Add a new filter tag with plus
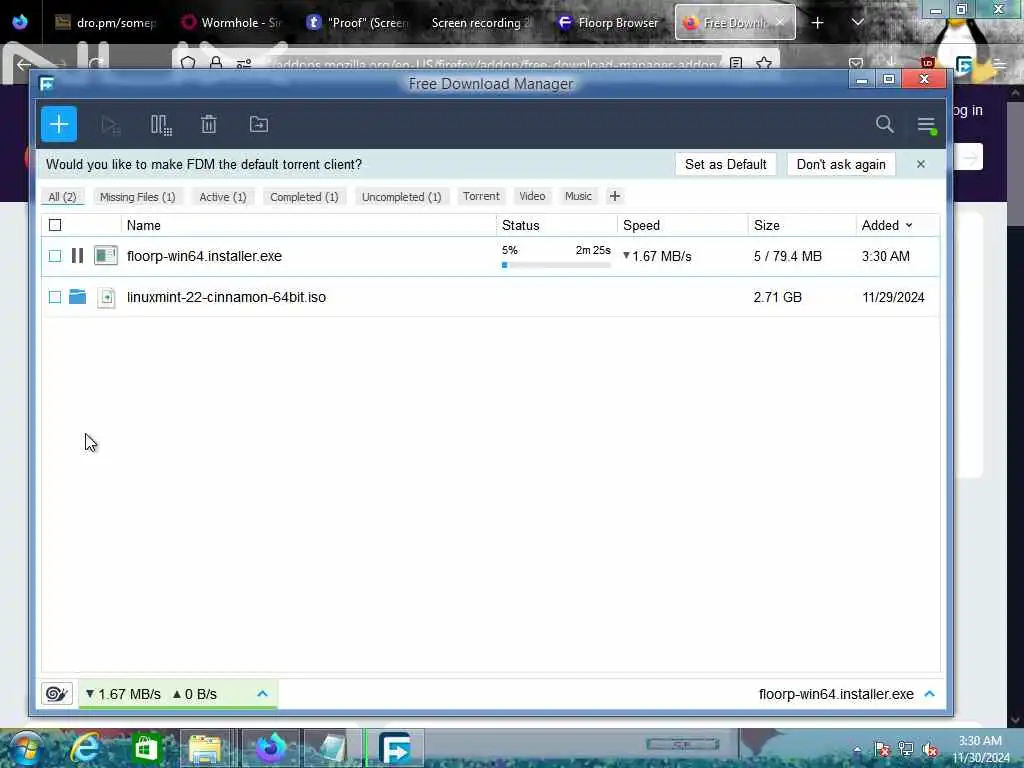Image resolution: width=1024 pixels, height=768 pixels. pyautogui.click(x=615, y=196)
